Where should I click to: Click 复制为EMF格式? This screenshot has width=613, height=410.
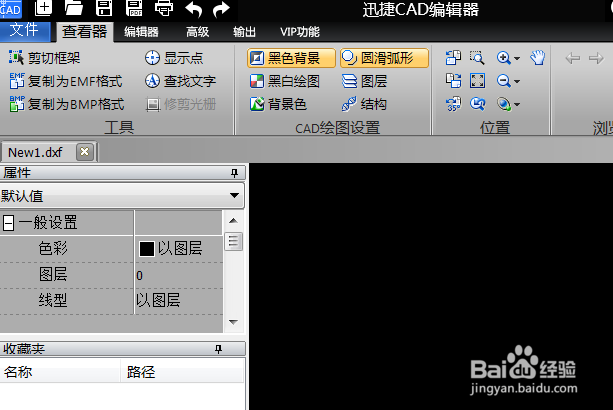tap(65, 81)
